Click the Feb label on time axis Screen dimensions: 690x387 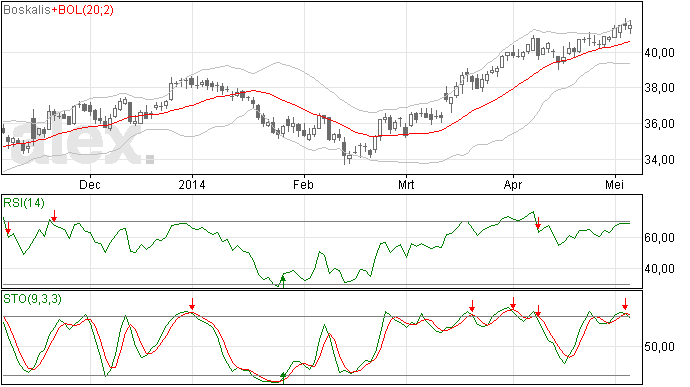(303, 184)
